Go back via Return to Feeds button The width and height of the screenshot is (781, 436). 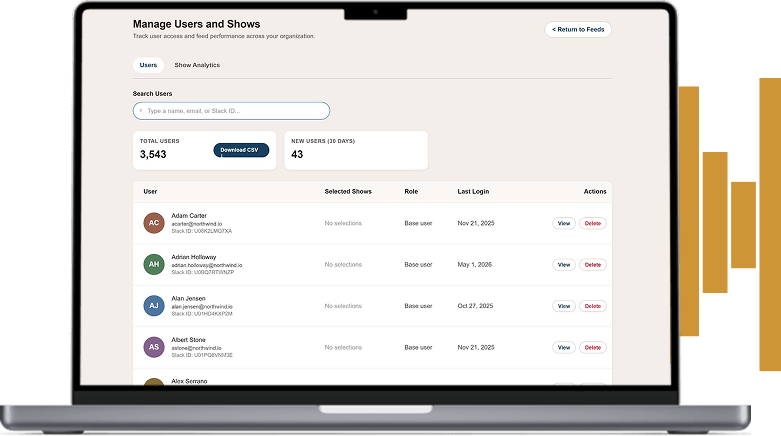click(x=578, y=29)
